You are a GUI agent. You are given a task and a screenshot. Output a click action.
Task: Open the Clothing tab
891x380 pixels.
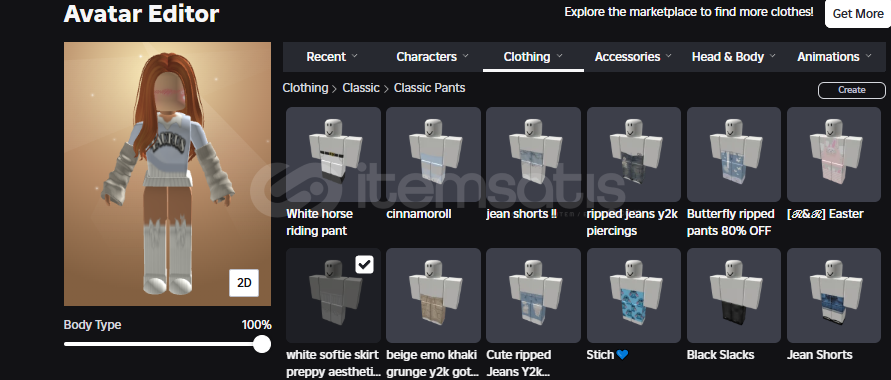[x=533, y=57]
